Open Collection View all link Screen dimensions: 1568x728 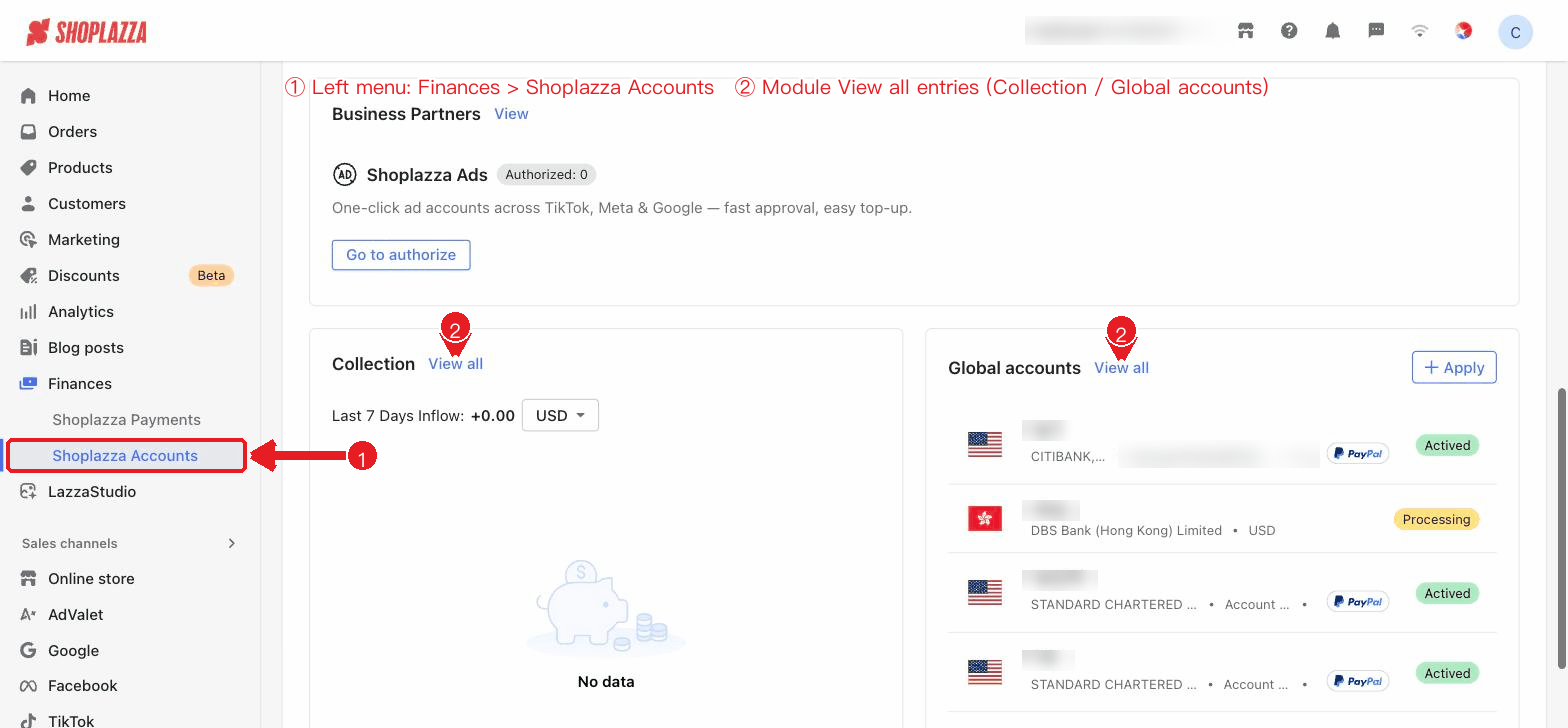pos(456,364)
